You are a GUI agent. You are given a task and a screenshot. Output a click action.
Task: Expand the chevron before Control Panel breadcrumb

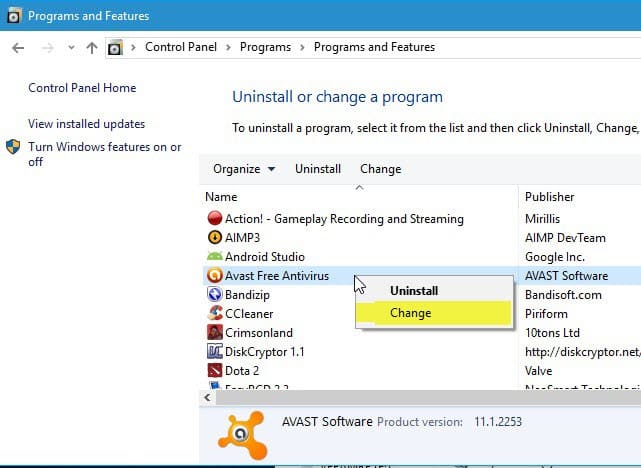[x=133, y=47]
